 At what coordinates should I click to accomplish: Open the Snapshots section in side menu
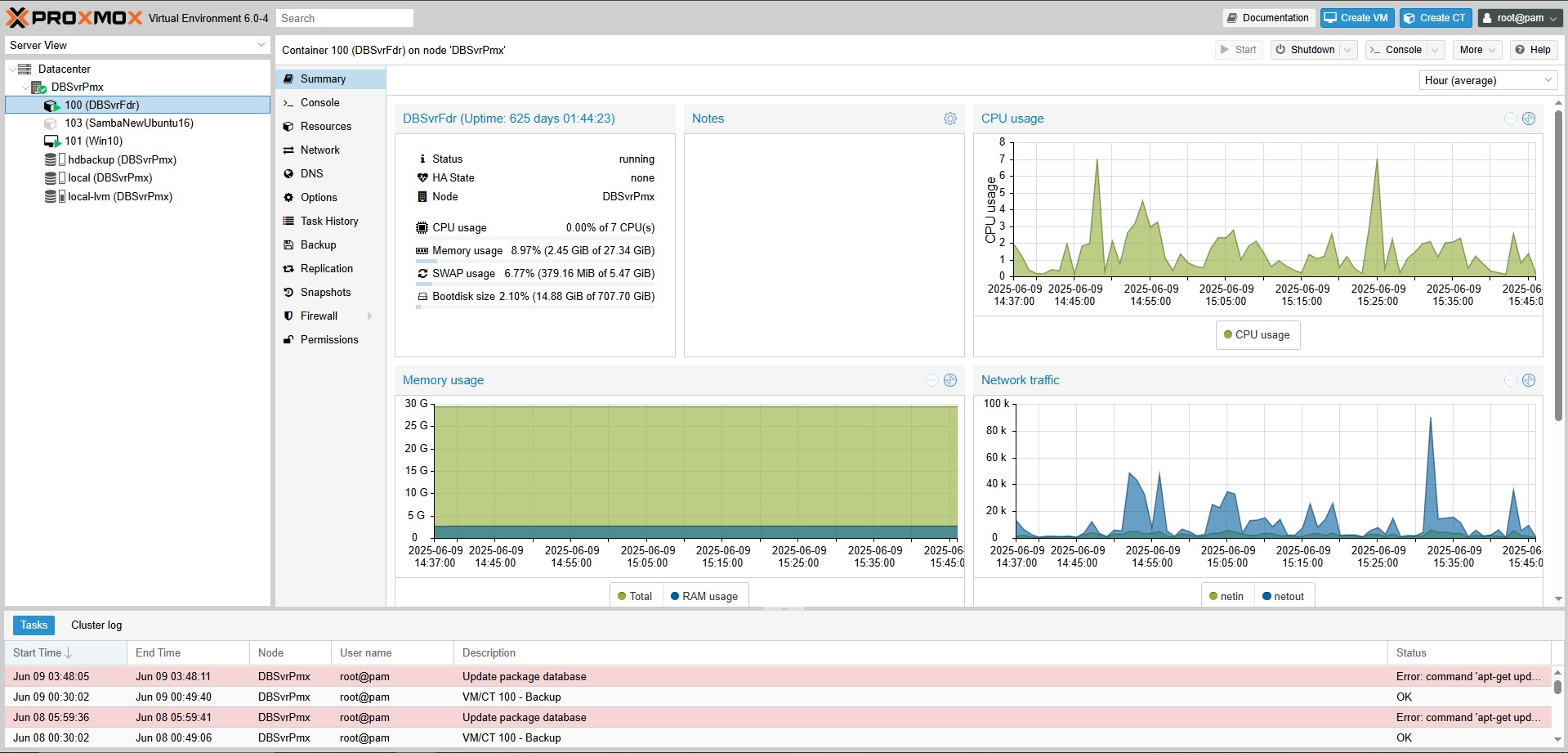325,293
